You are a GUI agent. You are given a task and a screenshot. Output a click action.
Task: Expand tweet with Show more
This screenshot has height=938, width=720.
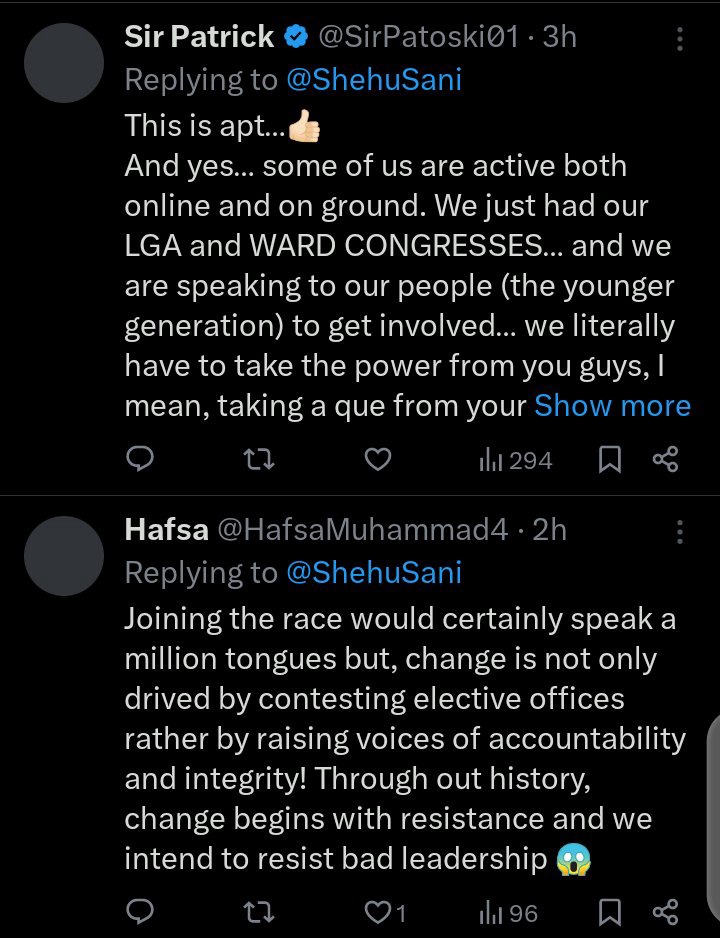click(x=612, y=405)
